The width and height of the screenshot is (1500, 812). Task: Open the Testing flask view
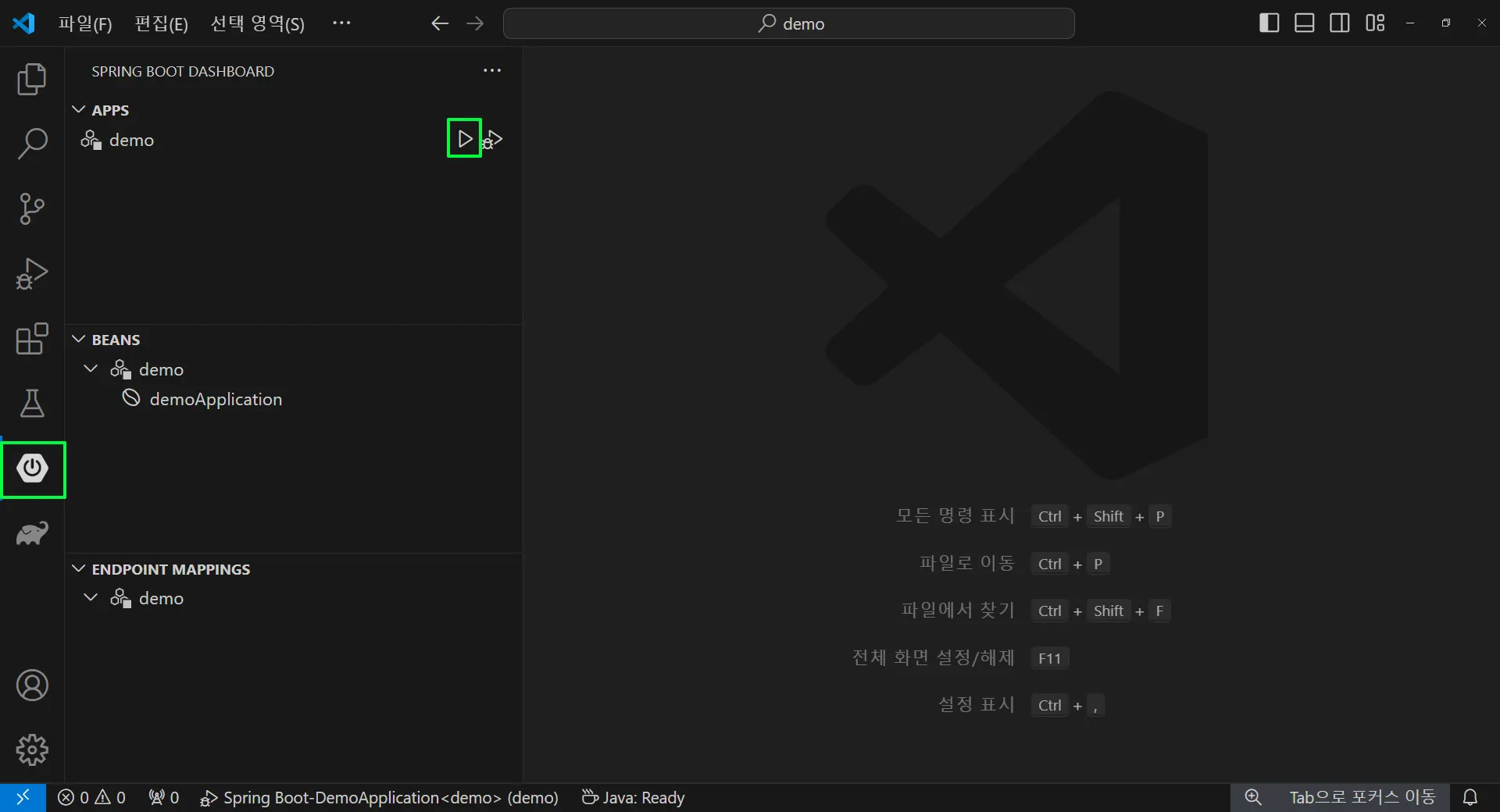(32, 403)
